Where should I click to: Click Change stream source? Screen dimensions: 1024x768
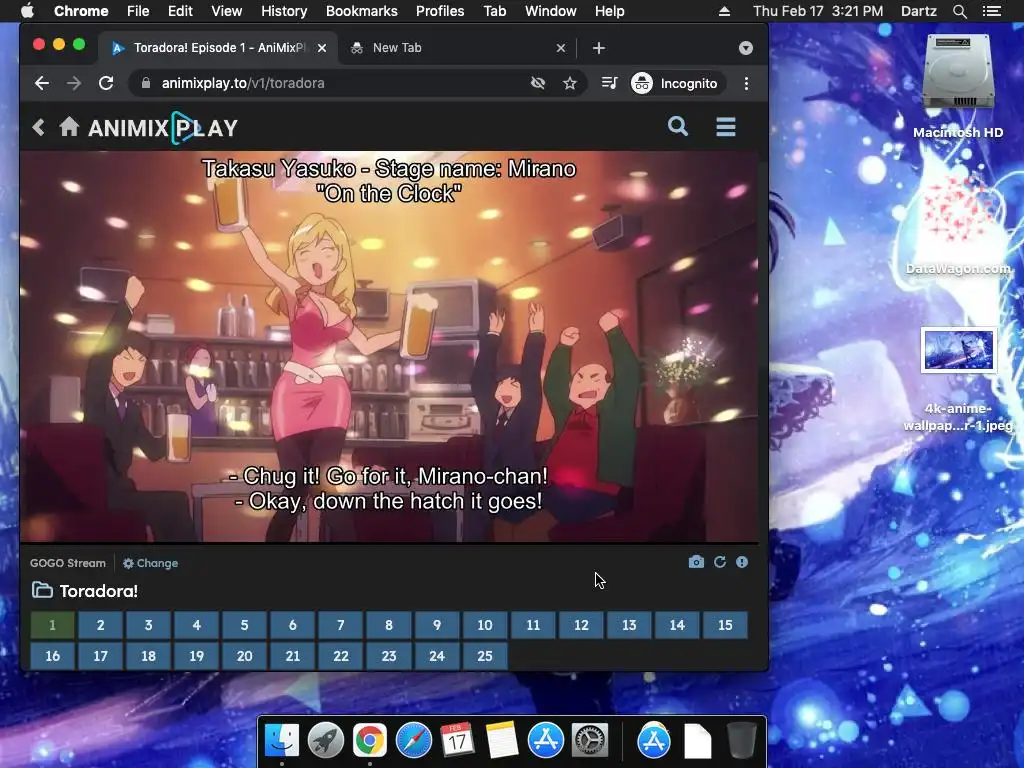click(x=151, y=563)
